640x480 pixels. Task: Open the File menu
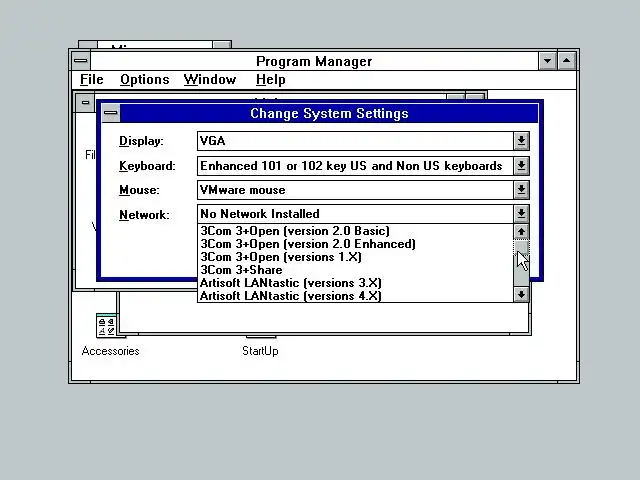coord(91,80)
